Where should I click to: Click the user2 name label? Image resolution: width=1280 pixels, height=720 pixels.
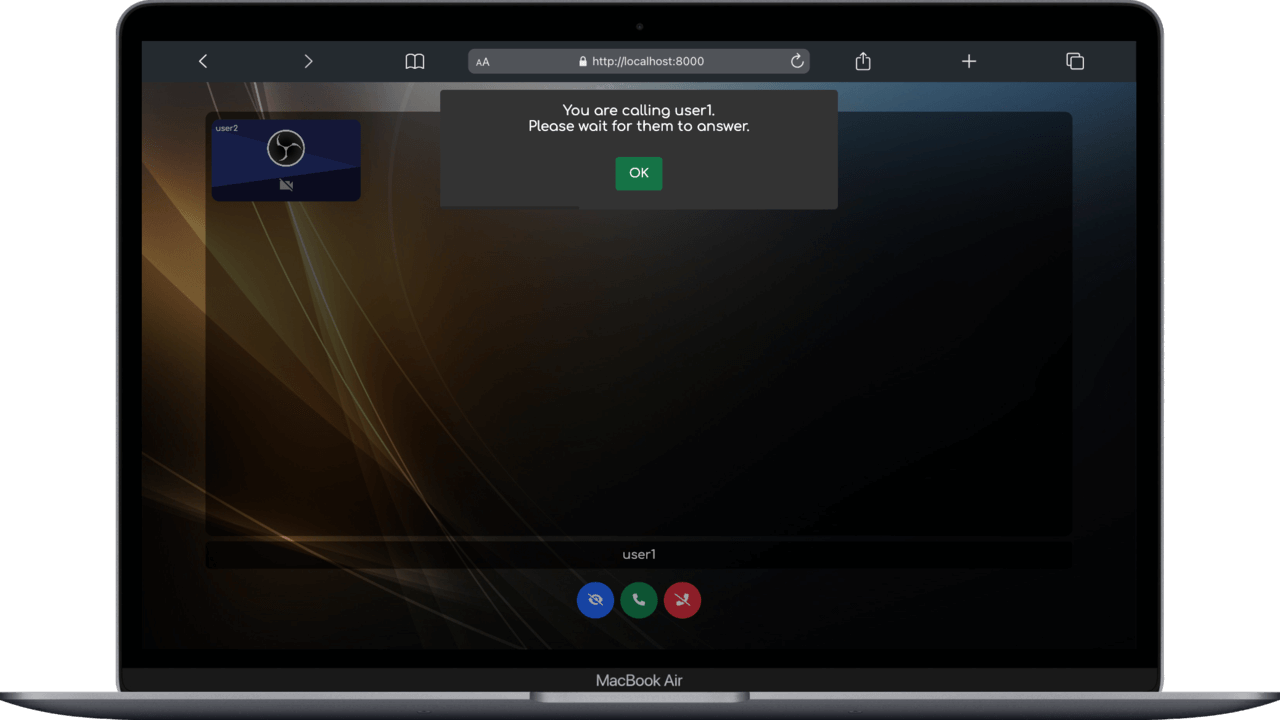(x=227, y=128)
